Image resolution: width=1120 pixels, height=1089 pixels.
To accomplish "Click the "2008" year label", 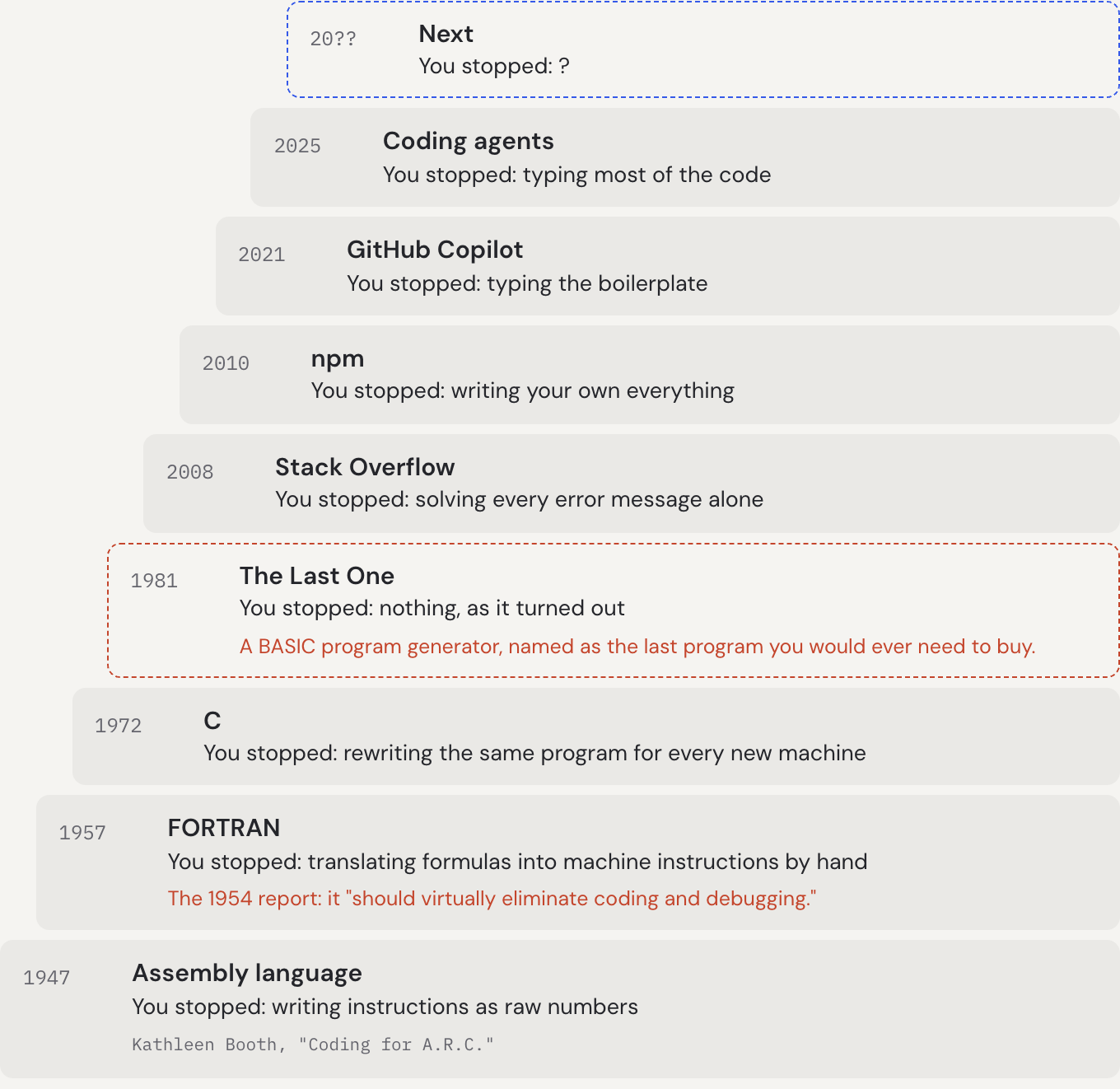I will tap(190, 472).
